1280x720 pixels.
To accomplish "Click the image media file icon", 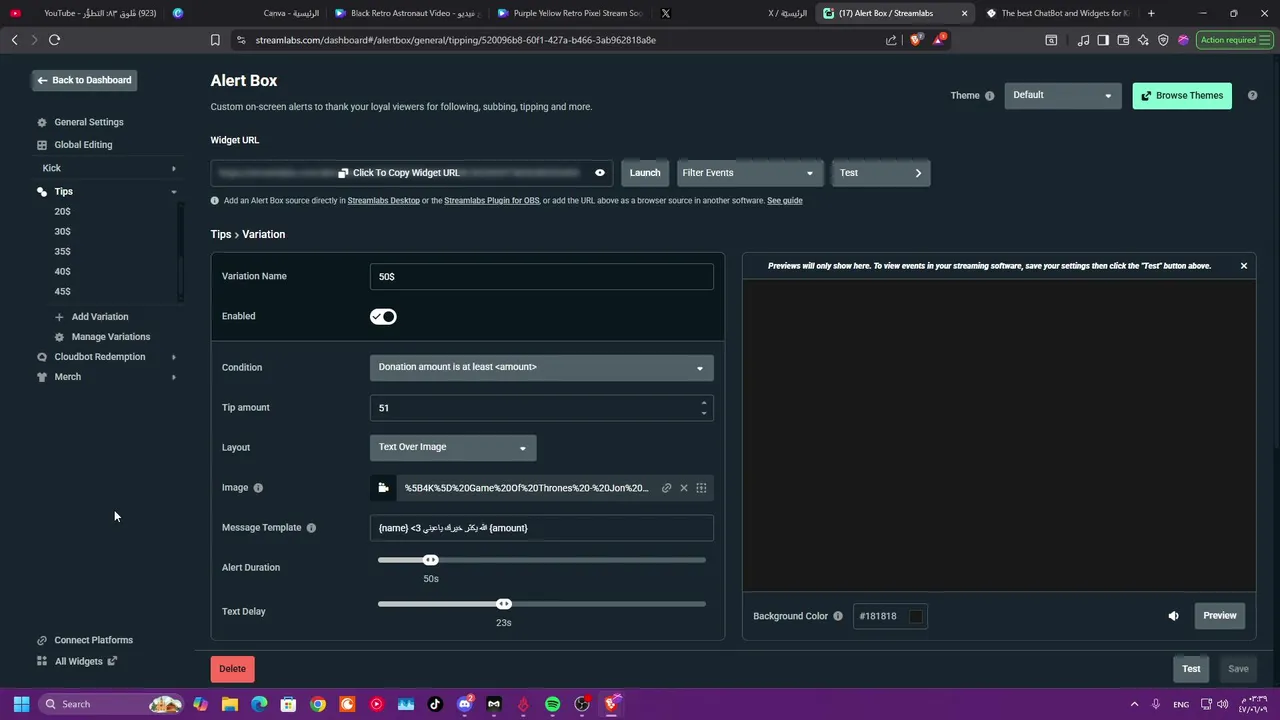I will [383, 488].
